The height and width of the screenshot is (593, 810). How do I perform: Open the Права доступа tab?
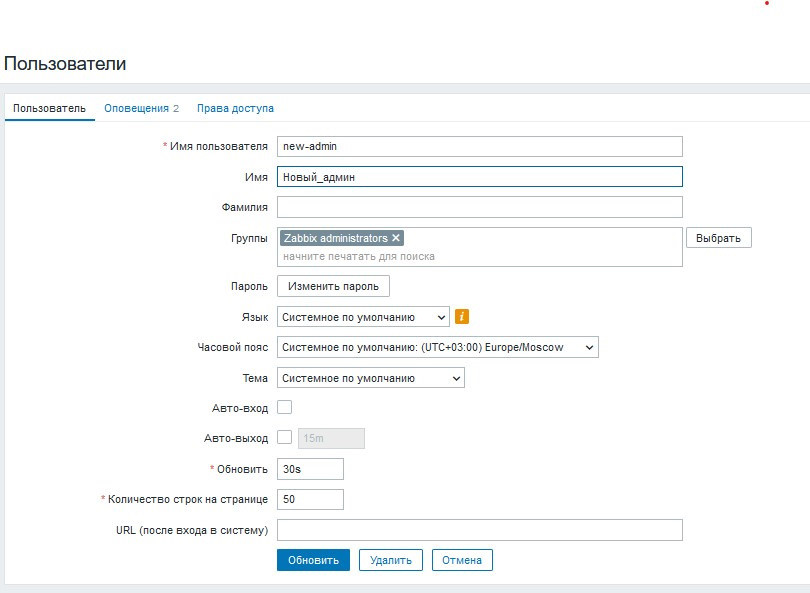click(235, 108)
